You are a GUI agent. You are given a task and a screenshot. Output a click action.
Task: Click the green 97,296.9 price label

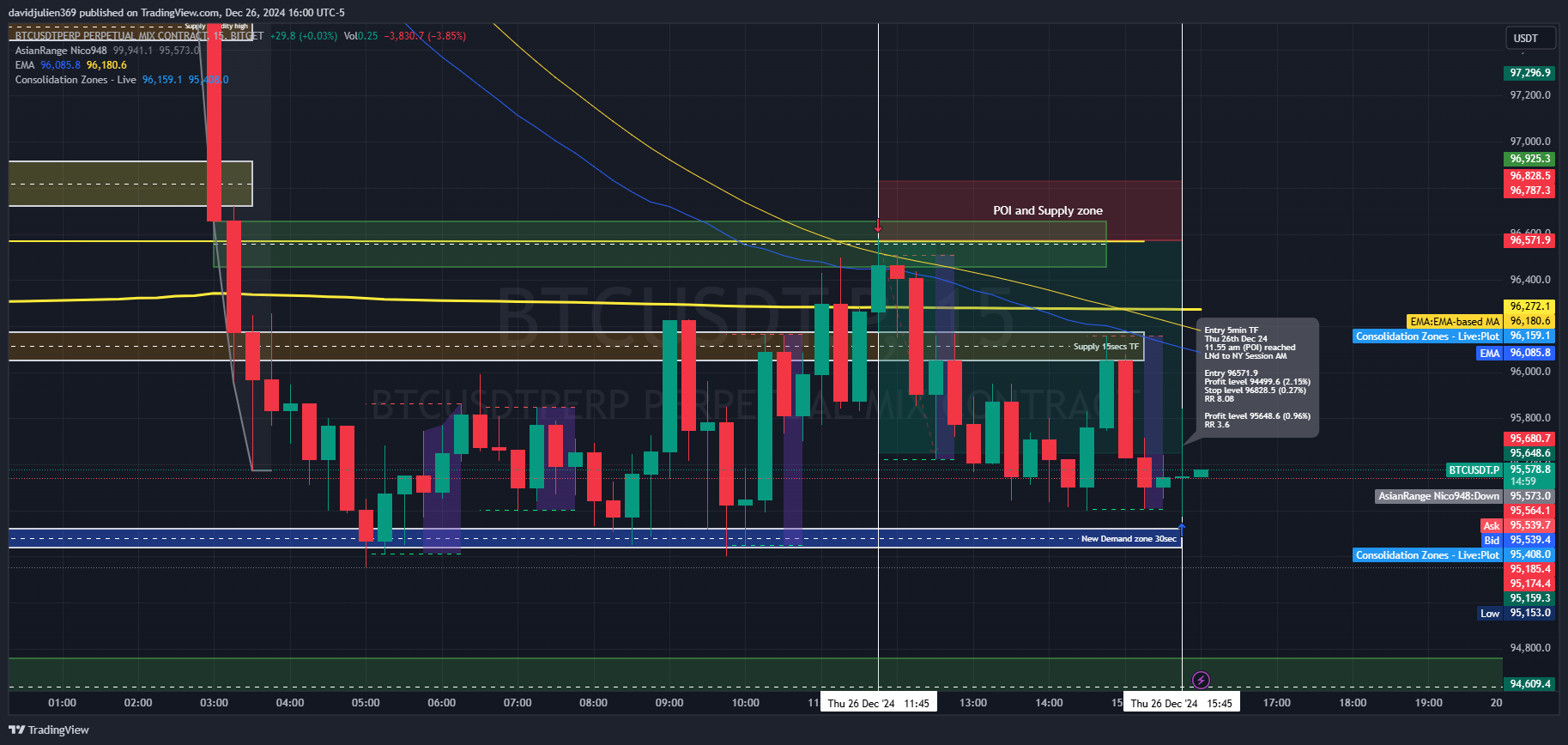click(1531, 73)
